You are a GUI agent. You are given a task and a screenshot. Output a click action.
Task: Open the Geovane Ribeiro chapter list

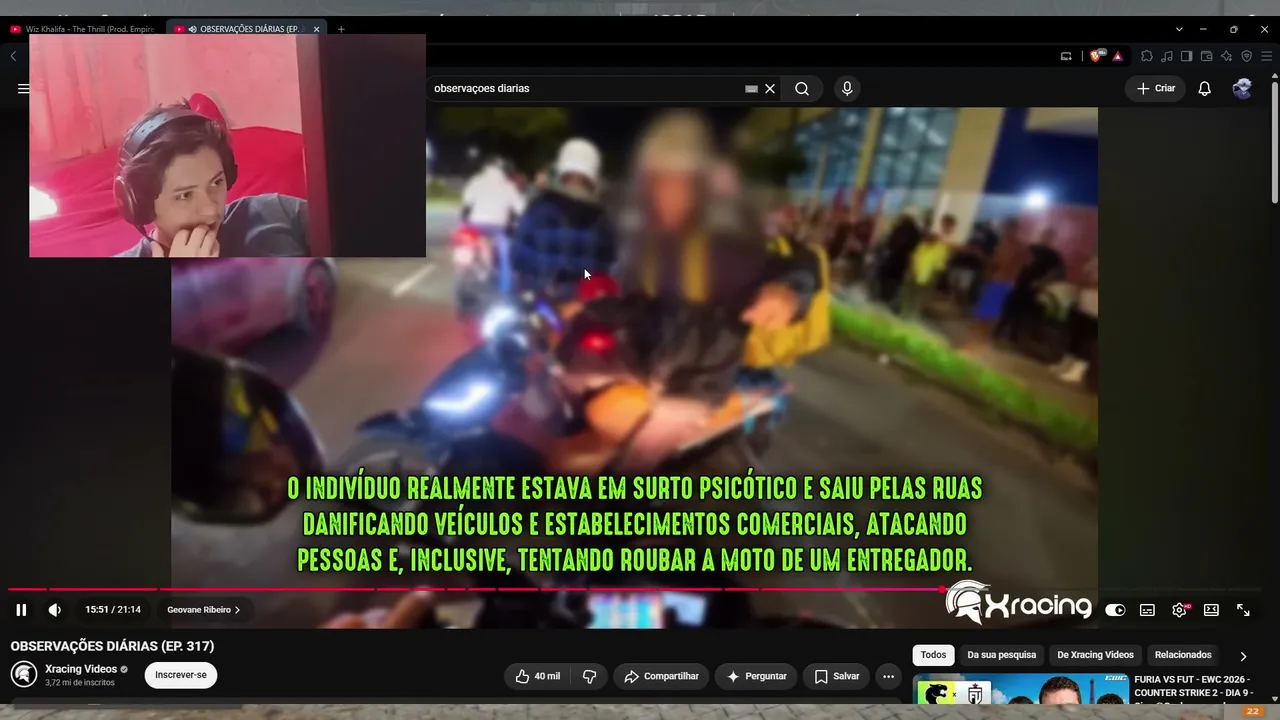[x=204, y=610]
